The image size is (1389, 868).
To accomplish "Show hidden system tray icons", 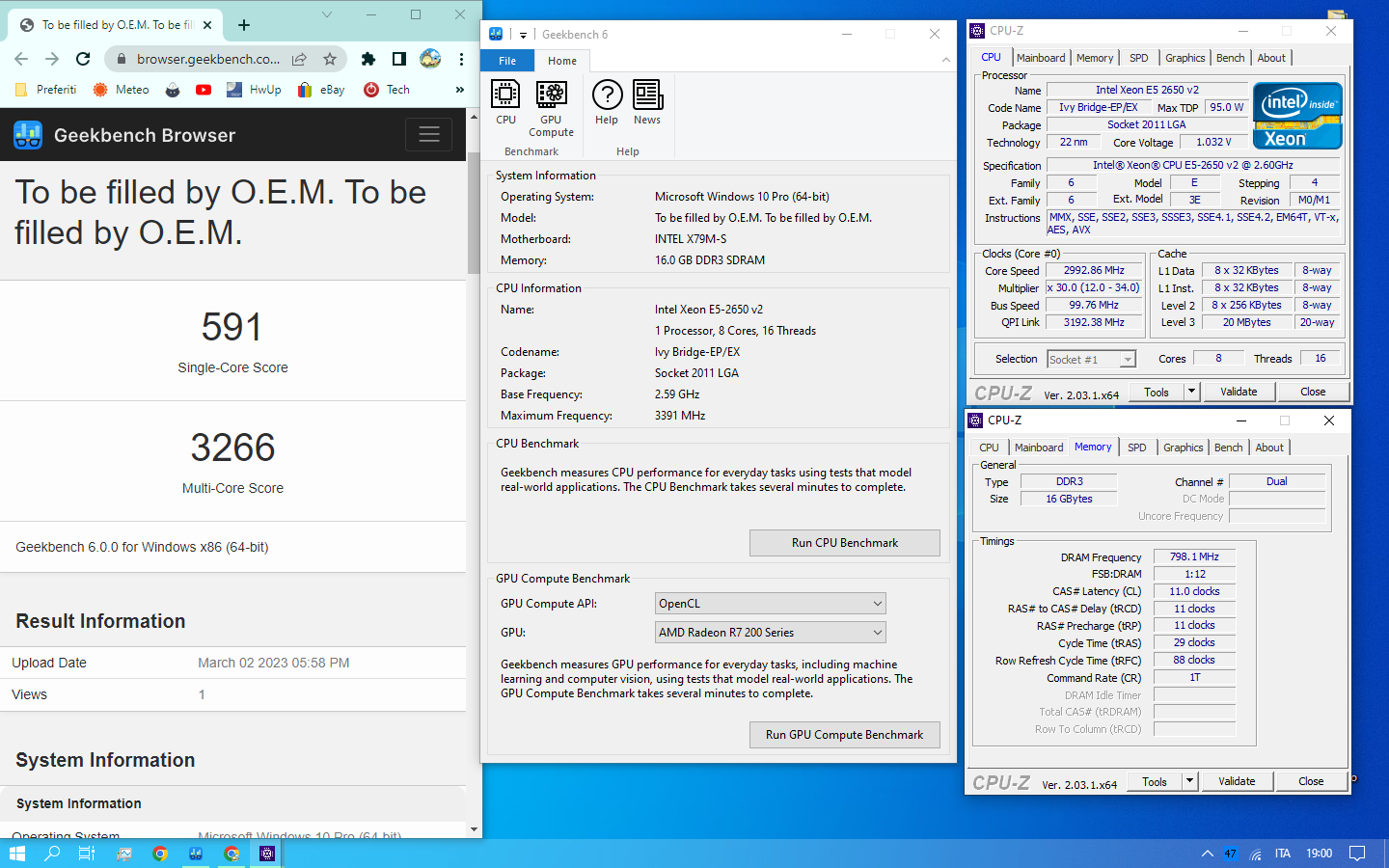I will pyautogui.click(x=1207, y=854).
